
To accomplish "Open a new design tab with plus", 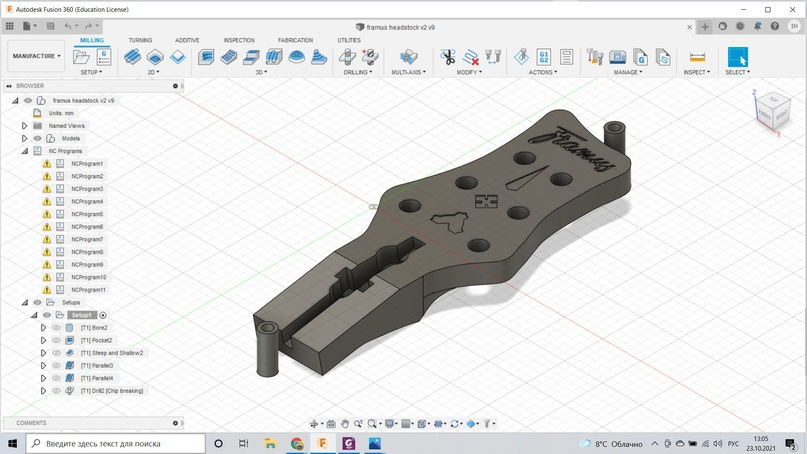I will (705, 27).
